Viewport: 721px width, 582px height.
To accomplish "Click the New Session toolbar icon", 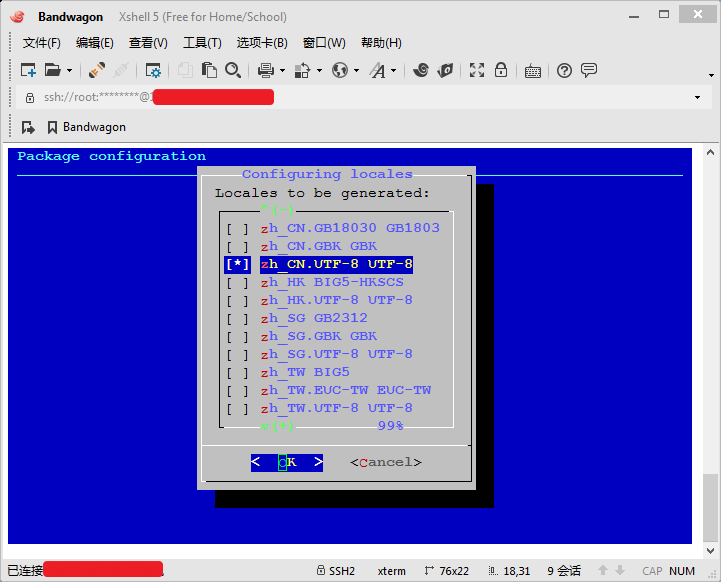I will click(28, 70).
